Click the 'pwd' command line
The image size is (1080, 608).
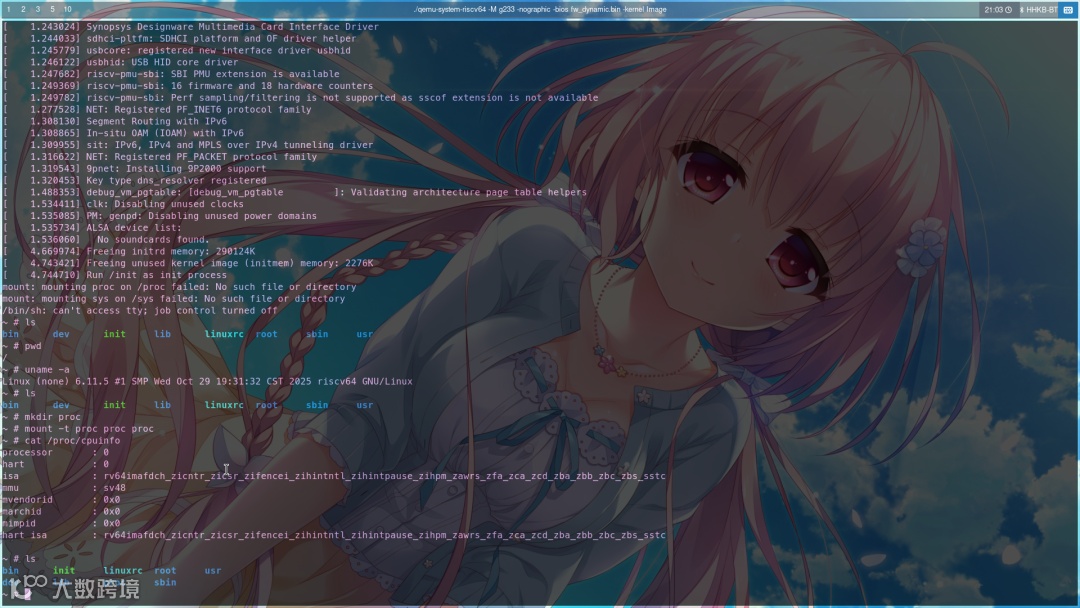(x=22, y=346)
